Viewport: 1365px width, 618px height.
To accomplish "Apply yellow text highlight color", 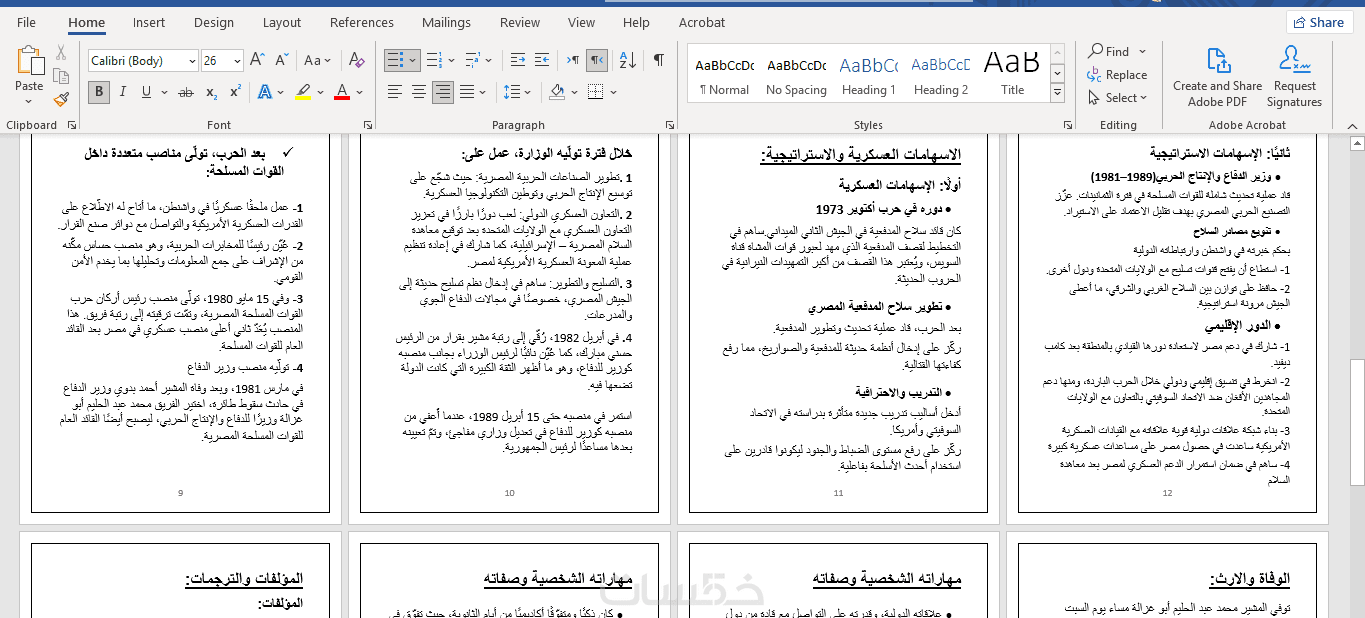I will pos(303,92).
